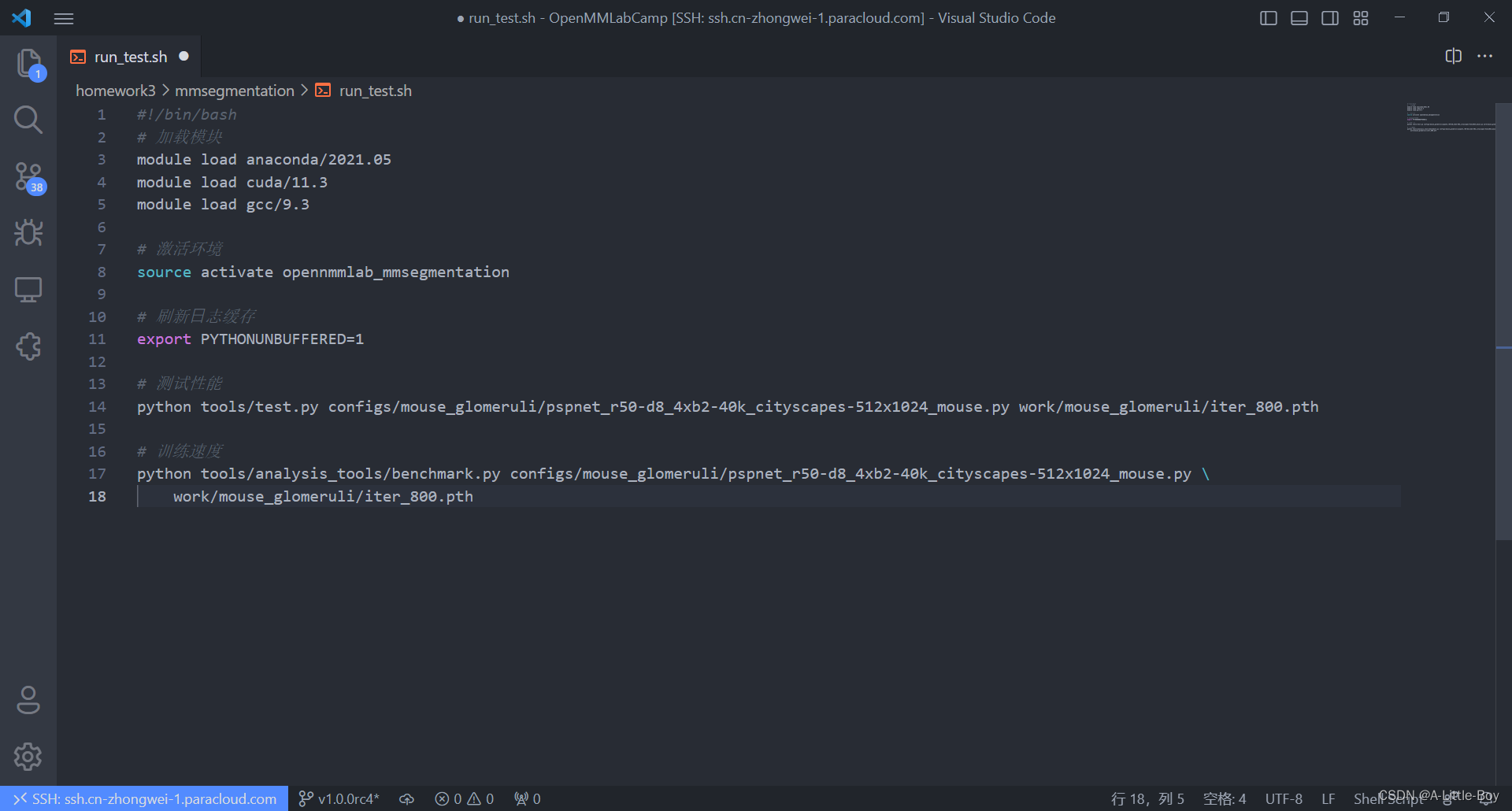This screenshot has height=811, width=1512.
Task: Click the line 18 column 5 indicator
Action: (1147, 798)
